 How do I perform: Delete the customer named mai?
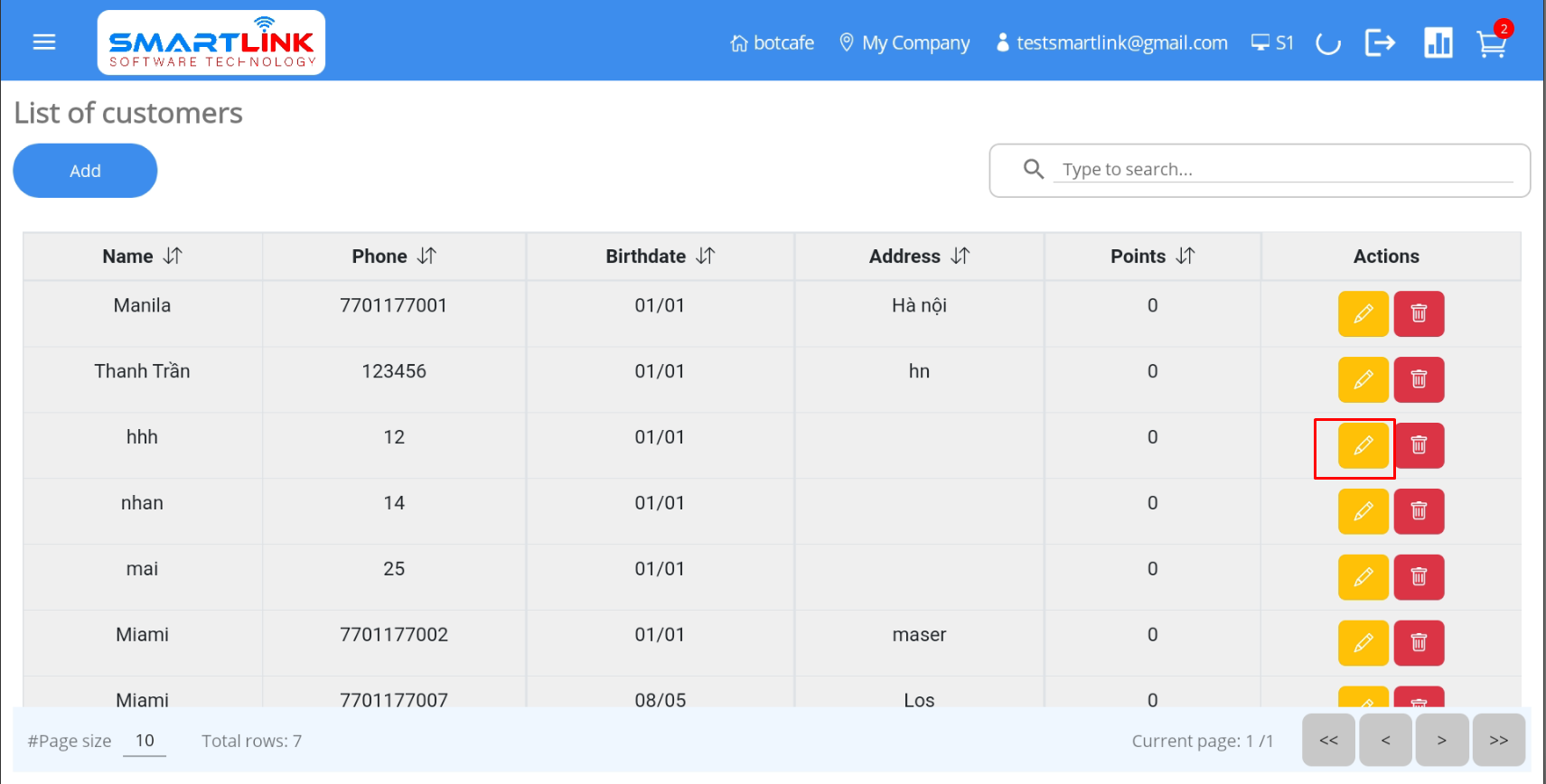point(1419,577)
